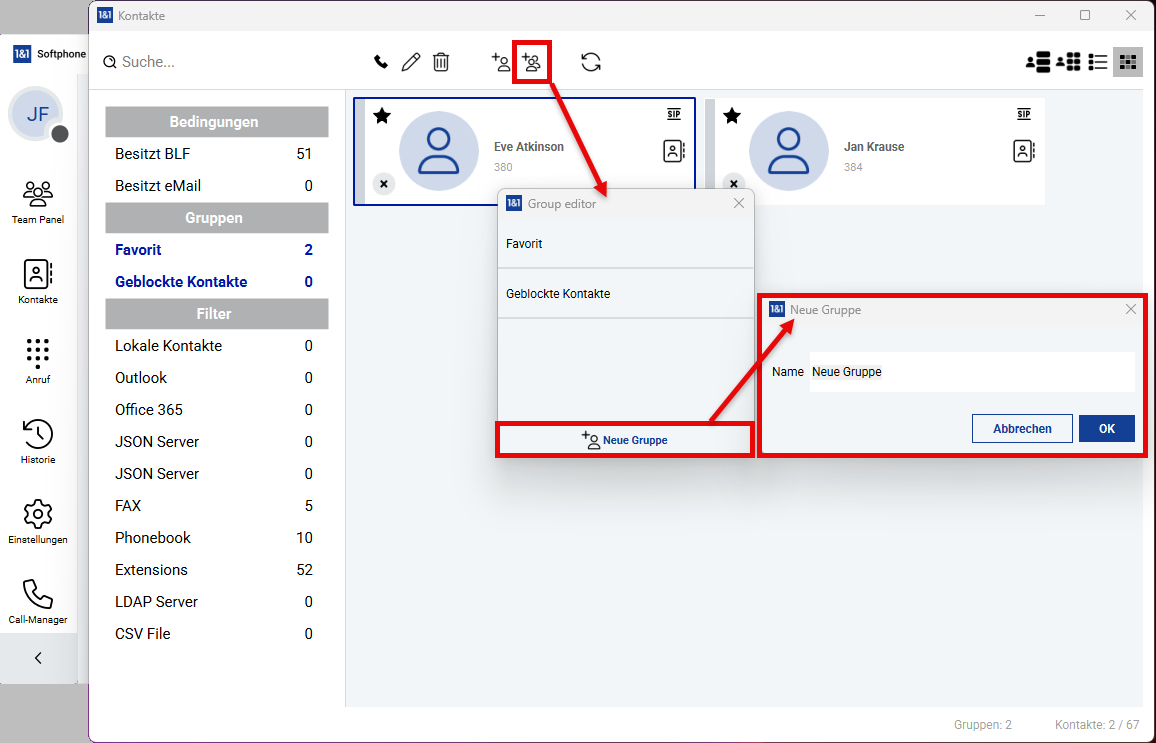Open the group editor toolbar icon
Screen dimensions: 1156x743
pyautogui.click(x=531, y=62)
